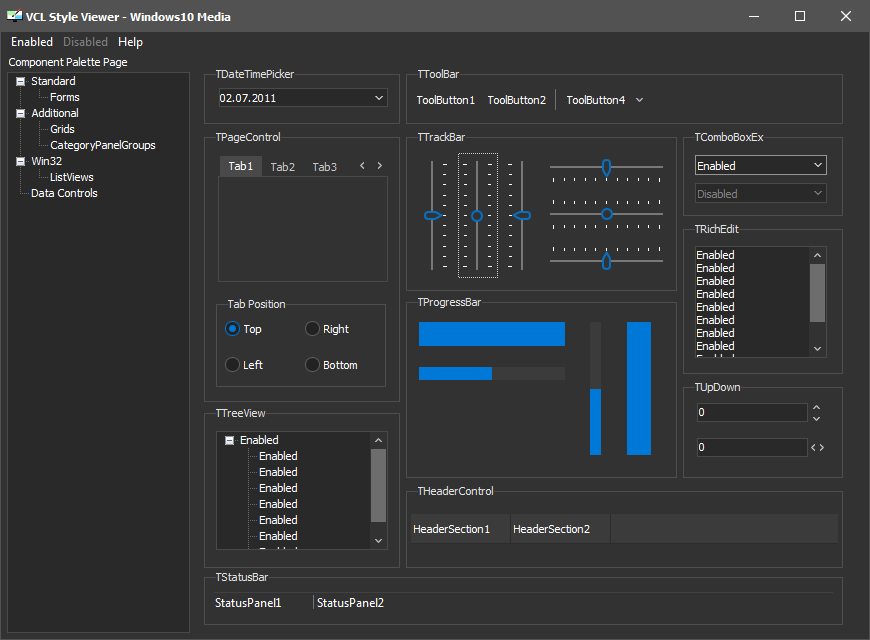Open the date picker dropdown showing 02.07.2011
This screenshot has height=640, width=870.
pos(379,98)
